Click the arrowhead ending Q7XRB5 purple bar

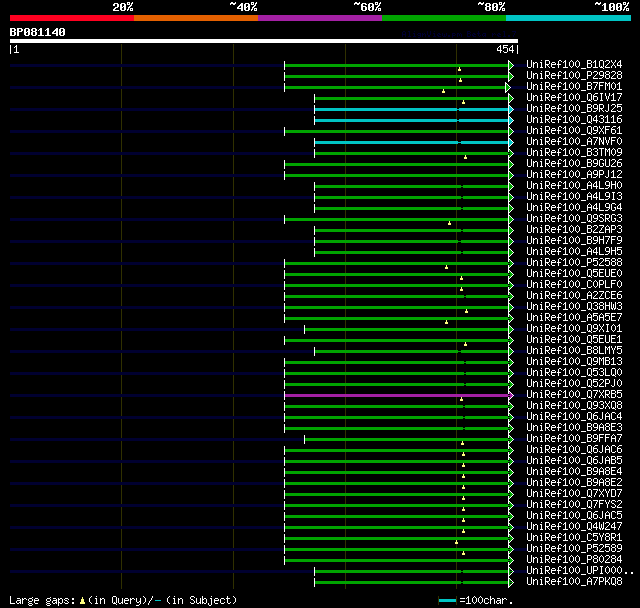511,395
